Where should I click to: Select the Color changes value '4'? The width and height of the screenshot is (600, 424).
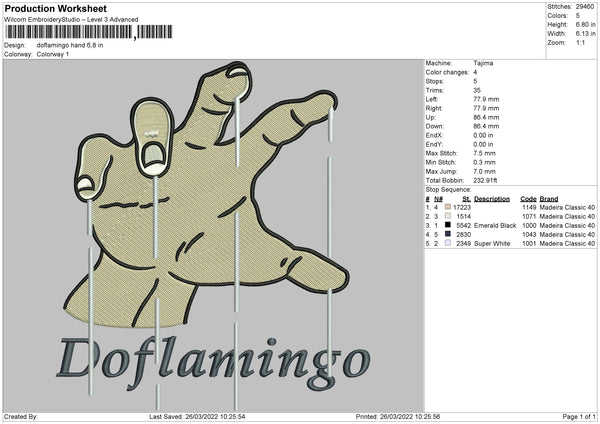tap(475, 72)
